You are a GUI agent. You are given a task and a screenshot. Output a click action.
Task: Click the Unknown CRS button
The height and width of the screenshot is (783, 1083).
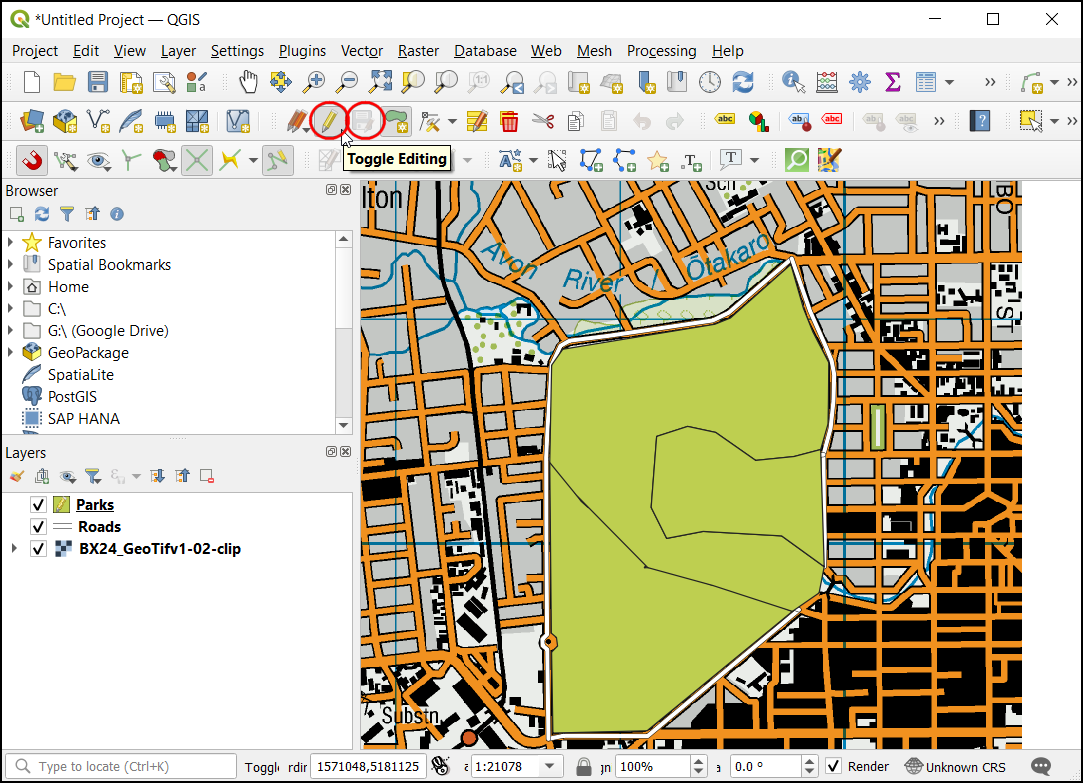pos(955,767)
